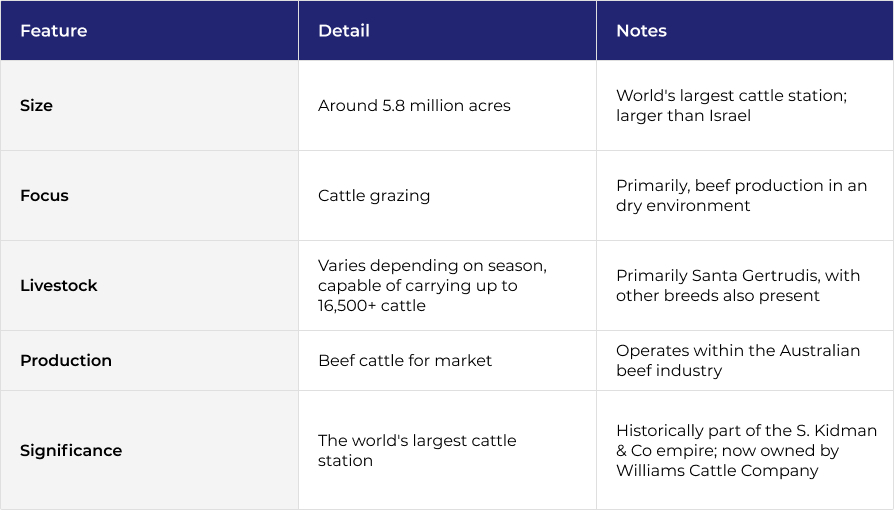The width and height of the screenshot is (894, 510).
Task: Click the 'Around 5.8 million acres' cell
Action: pos(414,106)
